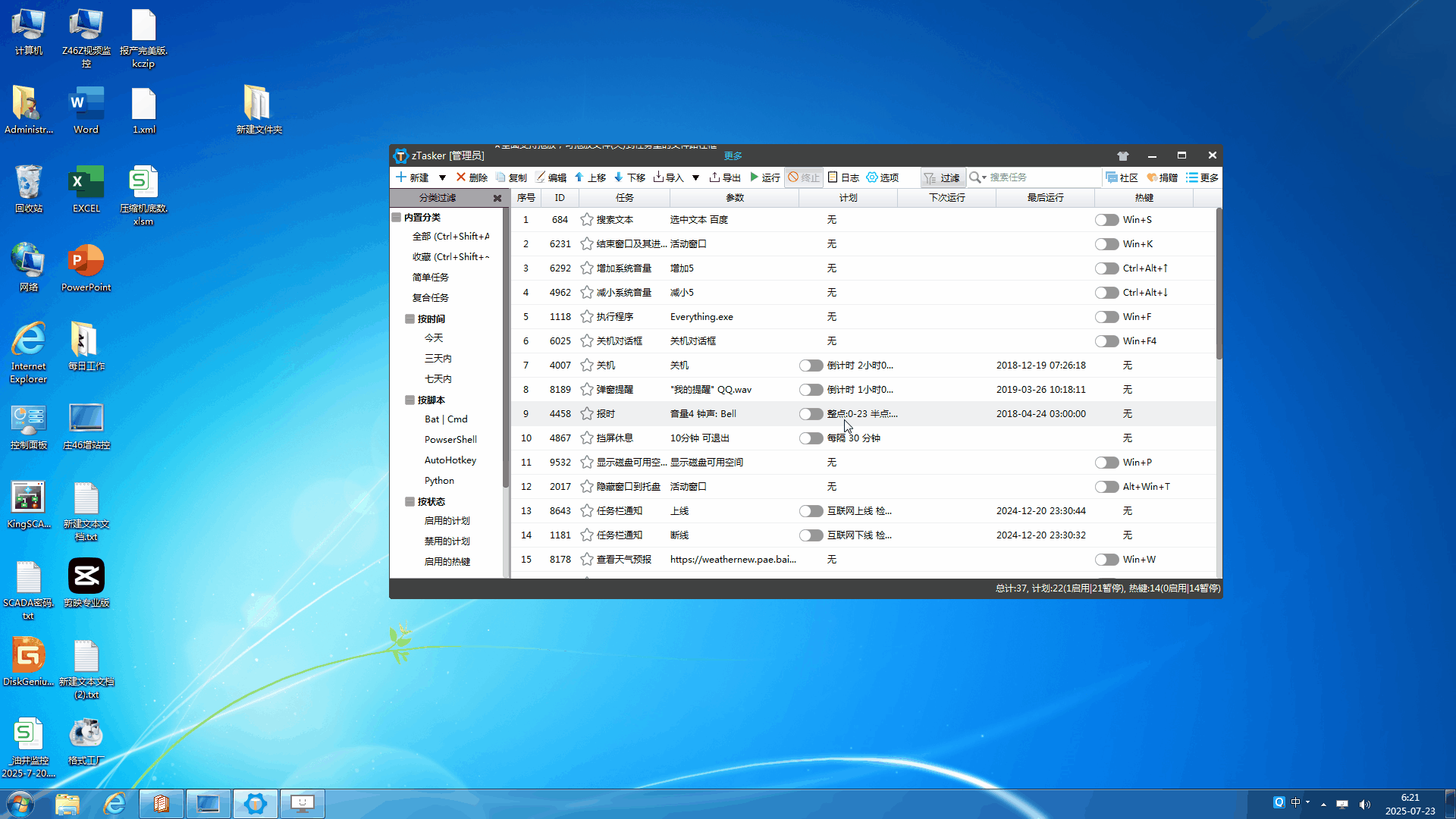Move task down with 下移

(629, 177)
